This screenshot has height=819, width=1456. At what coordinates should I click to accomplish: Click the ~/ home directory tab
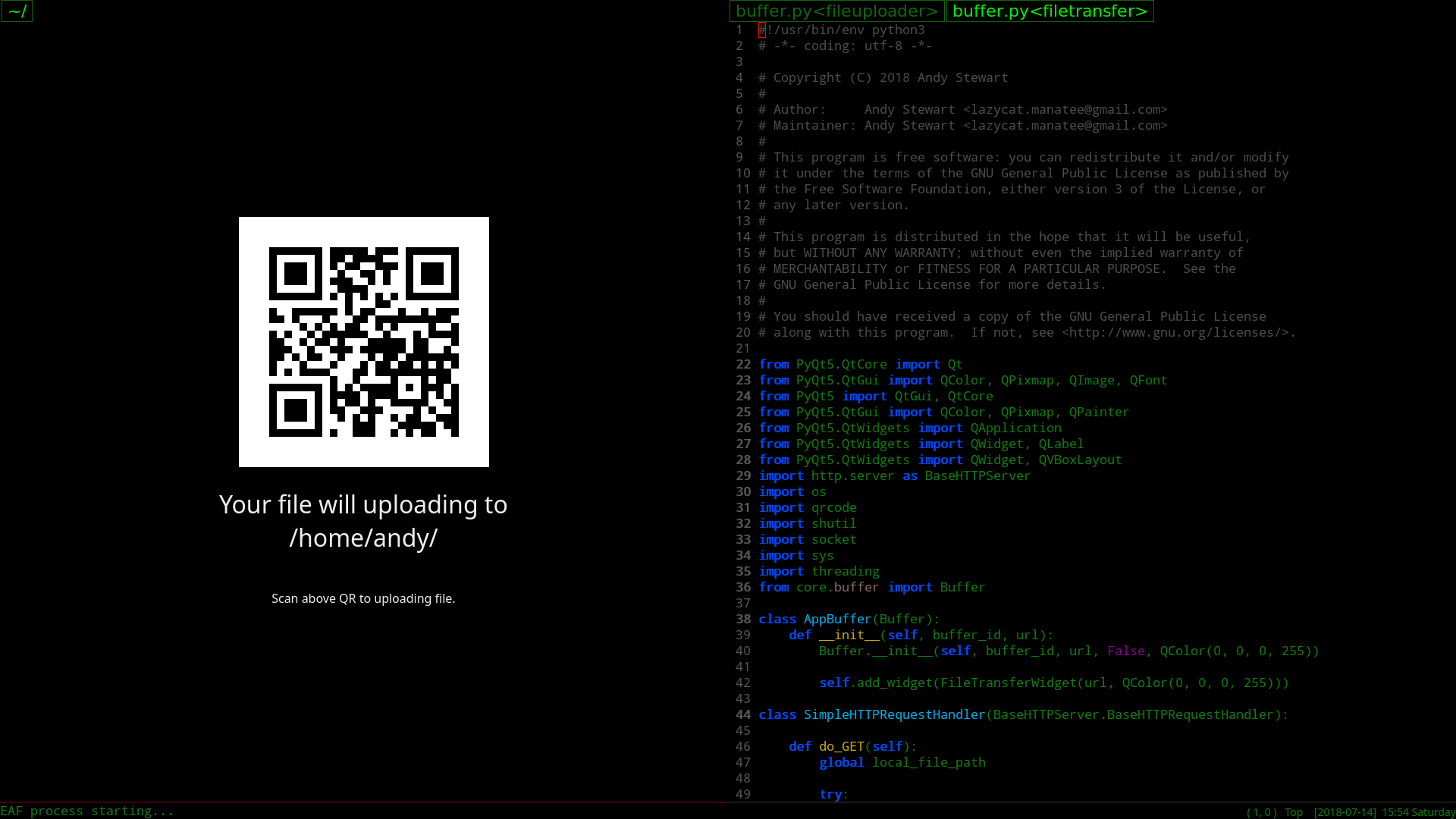[x=17, y=11]
